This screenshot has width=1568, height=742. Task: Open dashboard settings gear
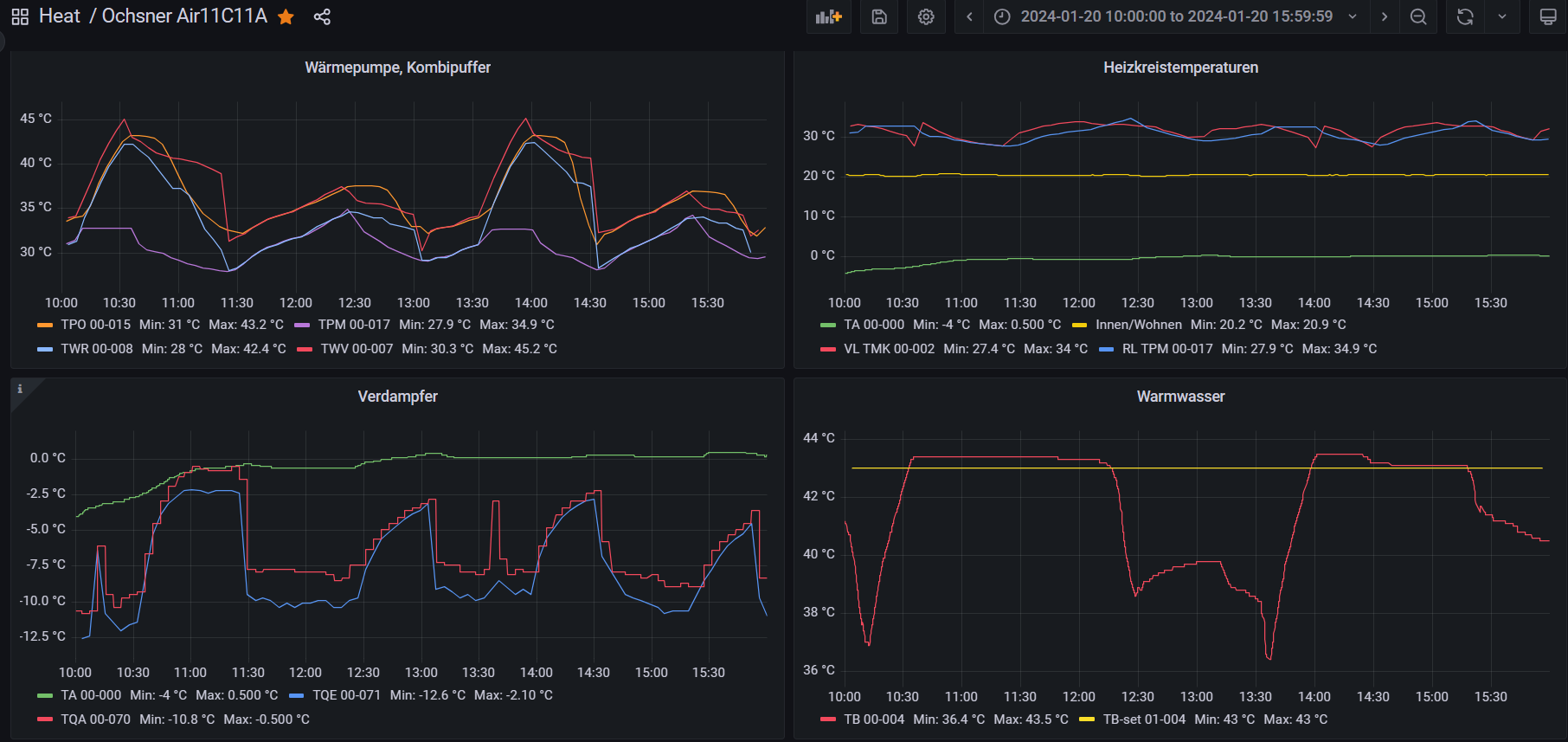click(x=926, y=16)
